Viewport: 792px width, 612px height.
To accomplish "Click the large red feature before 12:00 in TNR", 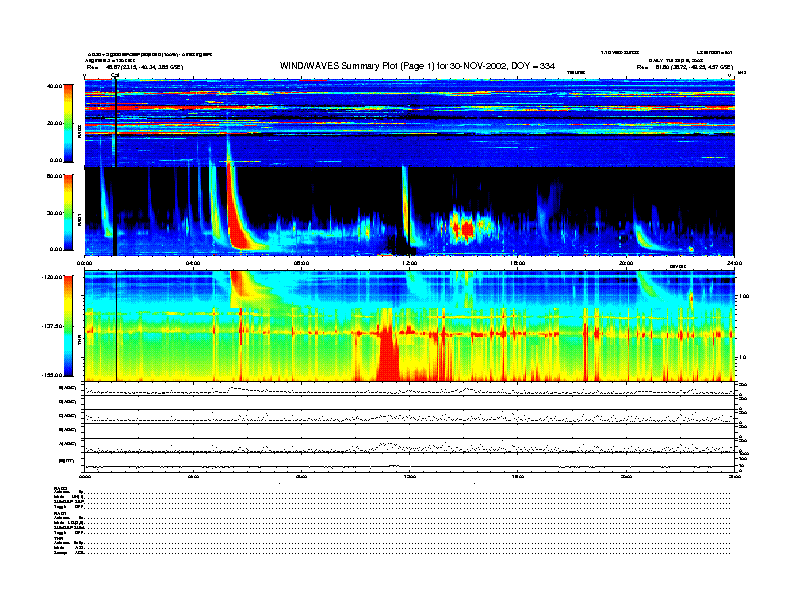I will 388,353.
